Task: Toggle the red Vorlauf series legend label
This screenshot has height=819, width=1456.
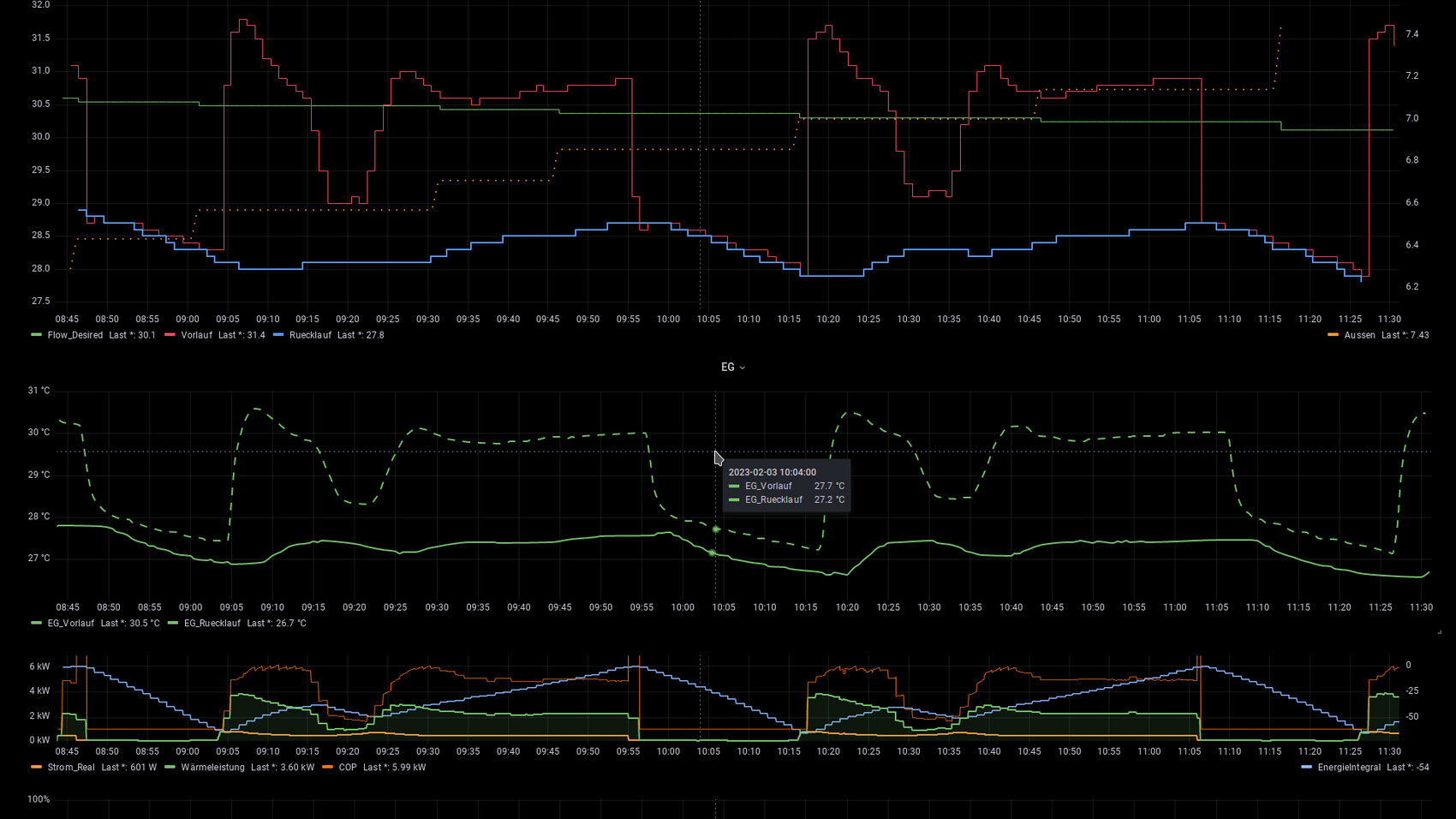Action: [x=196, y=335]
